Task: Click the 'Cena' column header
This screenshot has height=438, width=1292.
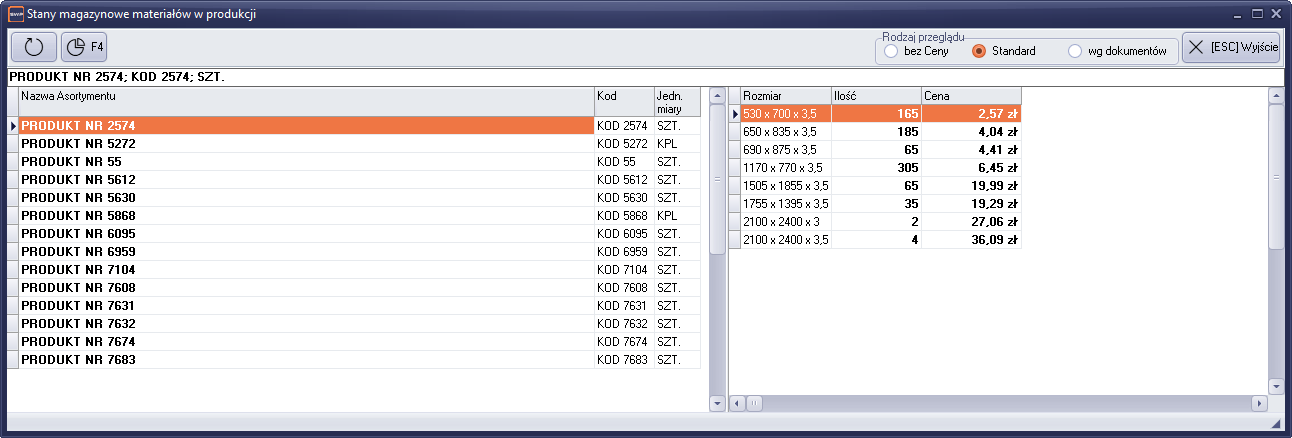Action: pyautogui.click(x=970, y=96)
